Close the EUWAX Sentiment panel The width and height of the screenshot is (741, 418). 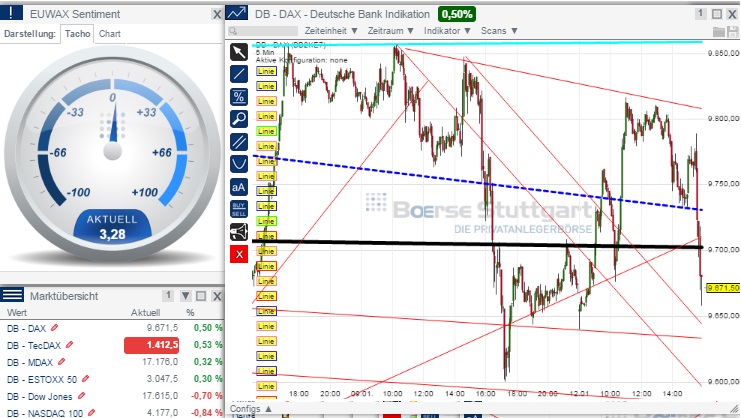click(x=217, y=15)
